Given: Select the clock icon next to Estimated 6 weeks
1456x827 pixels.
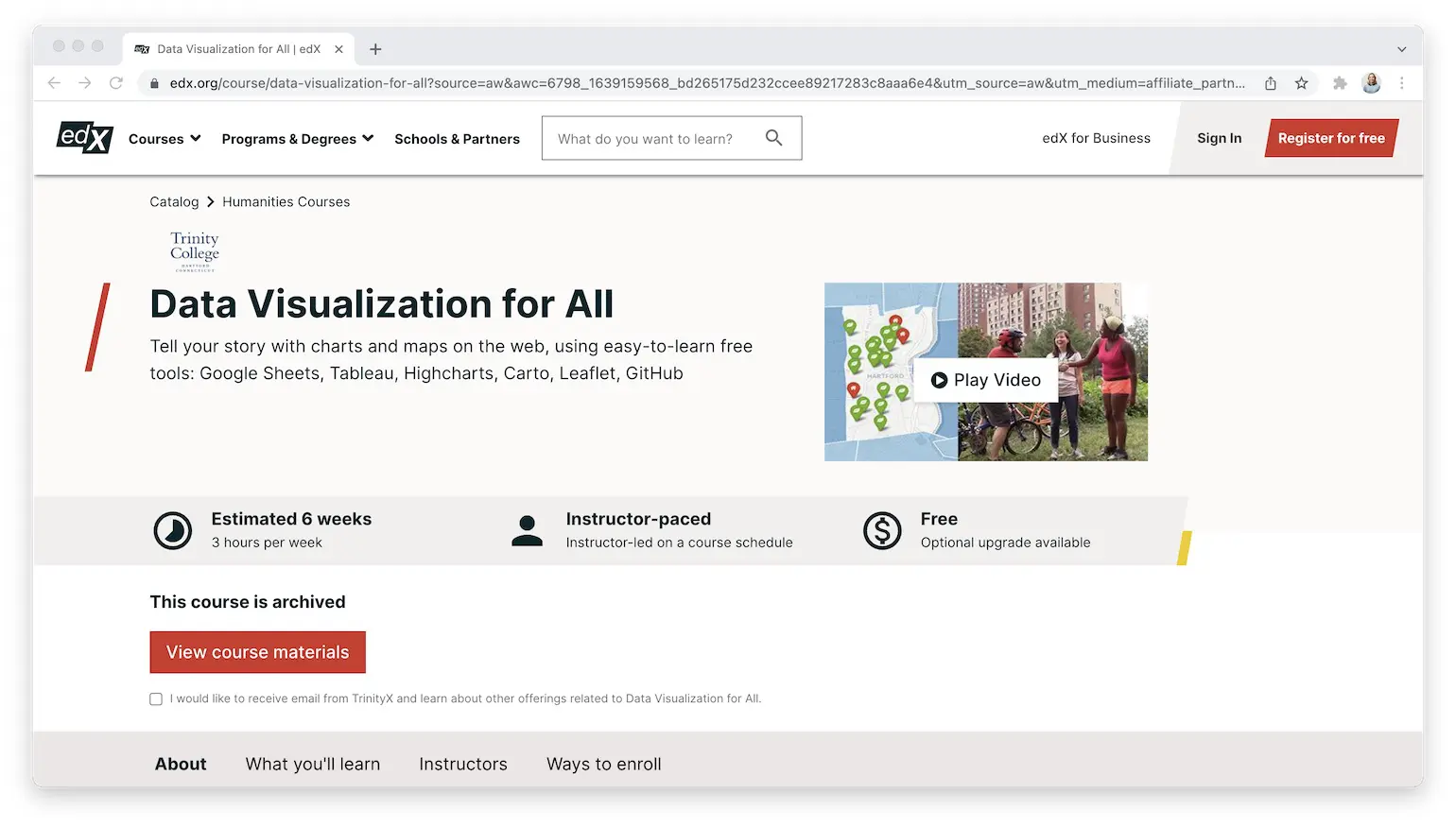Looking at the screenshot, I should click(173, 530).
